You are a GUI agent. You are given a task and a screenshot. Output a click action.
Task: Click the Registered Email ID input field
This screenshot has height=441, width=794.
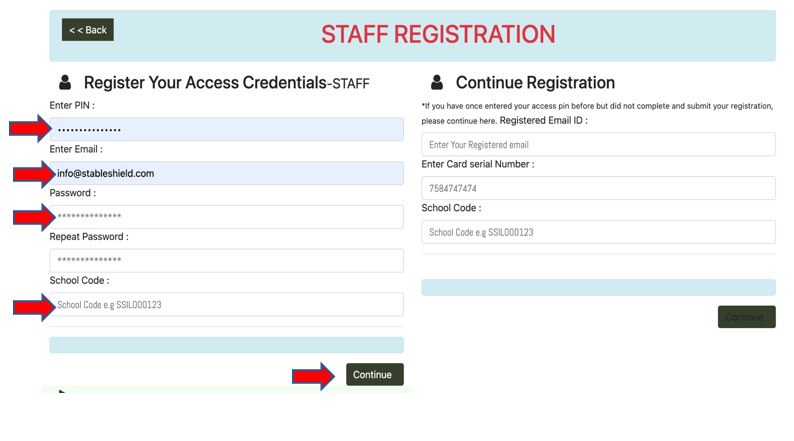pos(598,145)
